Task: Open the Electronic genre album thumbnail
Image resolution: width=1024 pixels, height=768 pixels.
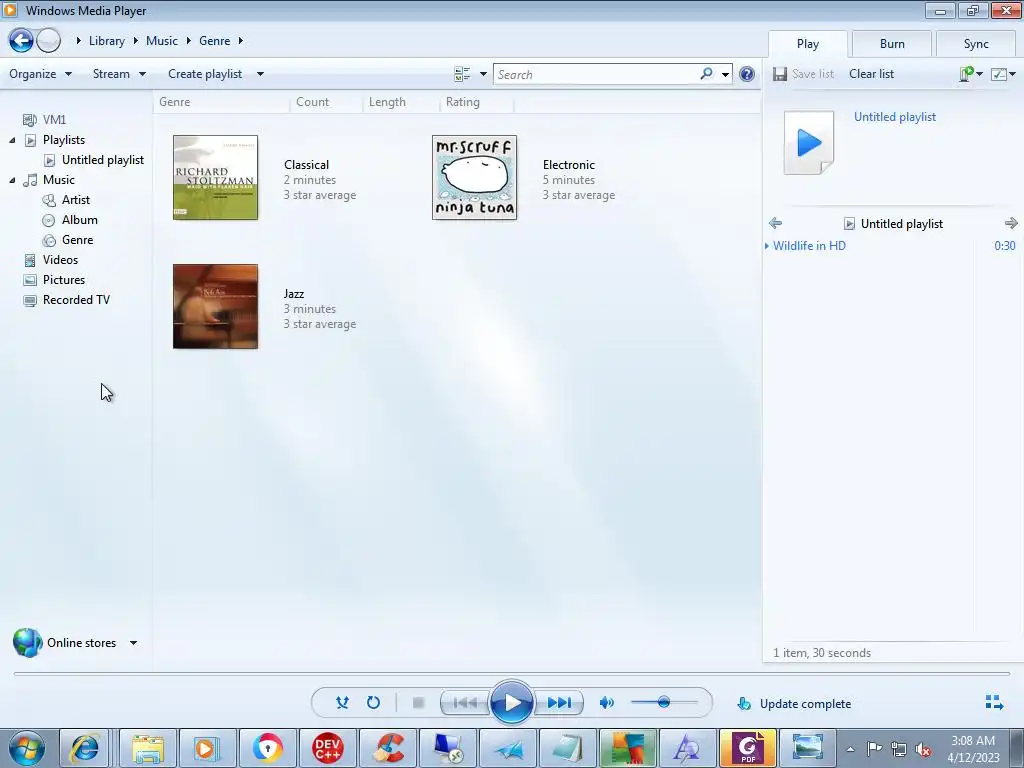Action: pos(474,178)
